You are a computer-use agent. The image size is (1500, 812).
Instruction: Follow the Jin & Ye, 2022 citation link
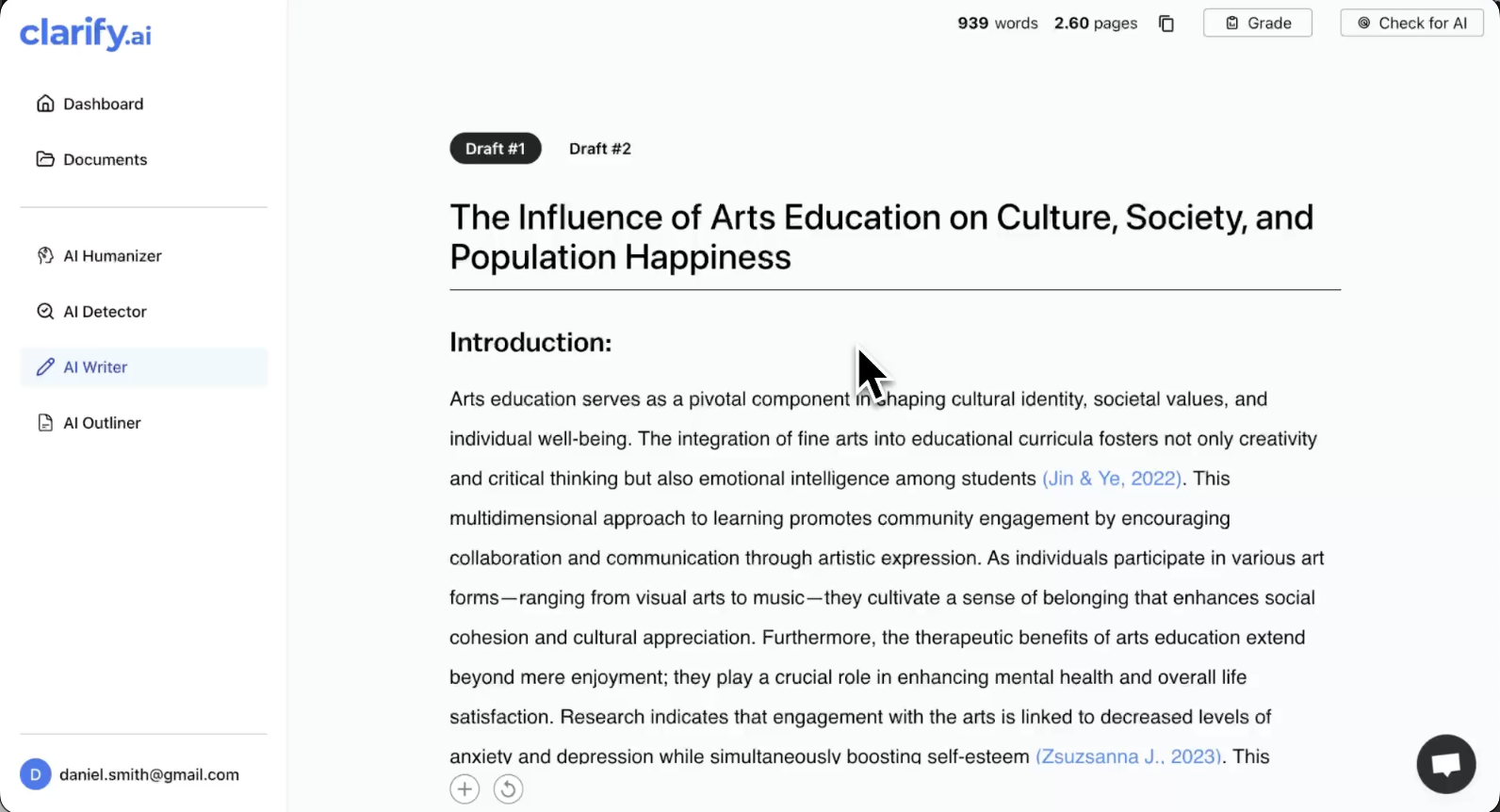[1112, 479]
